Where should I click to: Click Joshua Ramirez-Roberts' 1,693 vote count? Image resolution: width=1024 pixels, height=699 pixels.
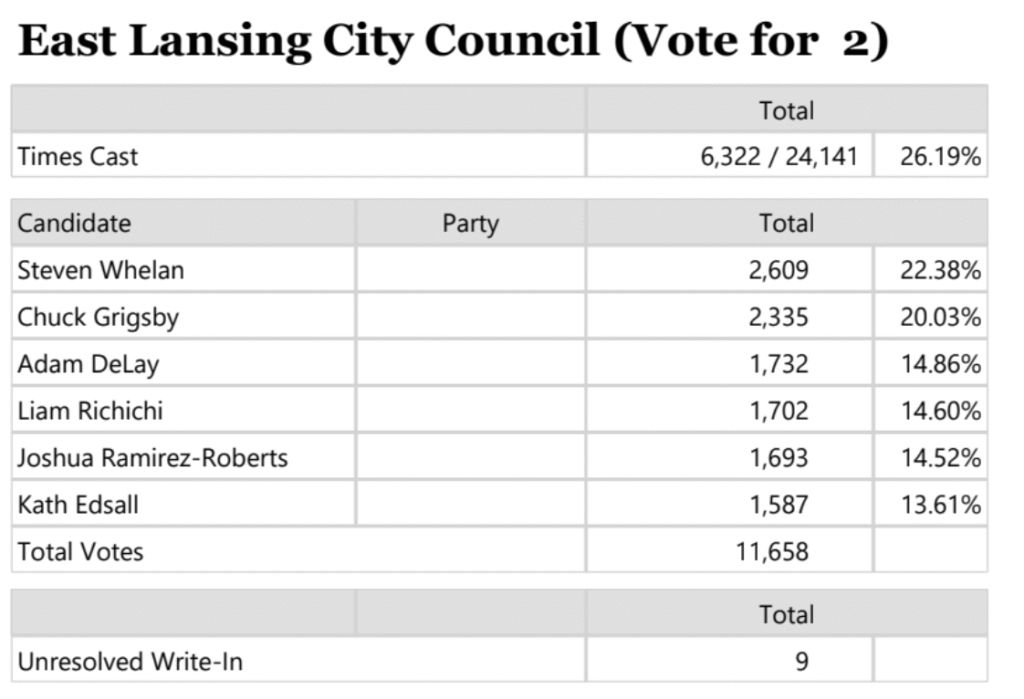[778, 458]
